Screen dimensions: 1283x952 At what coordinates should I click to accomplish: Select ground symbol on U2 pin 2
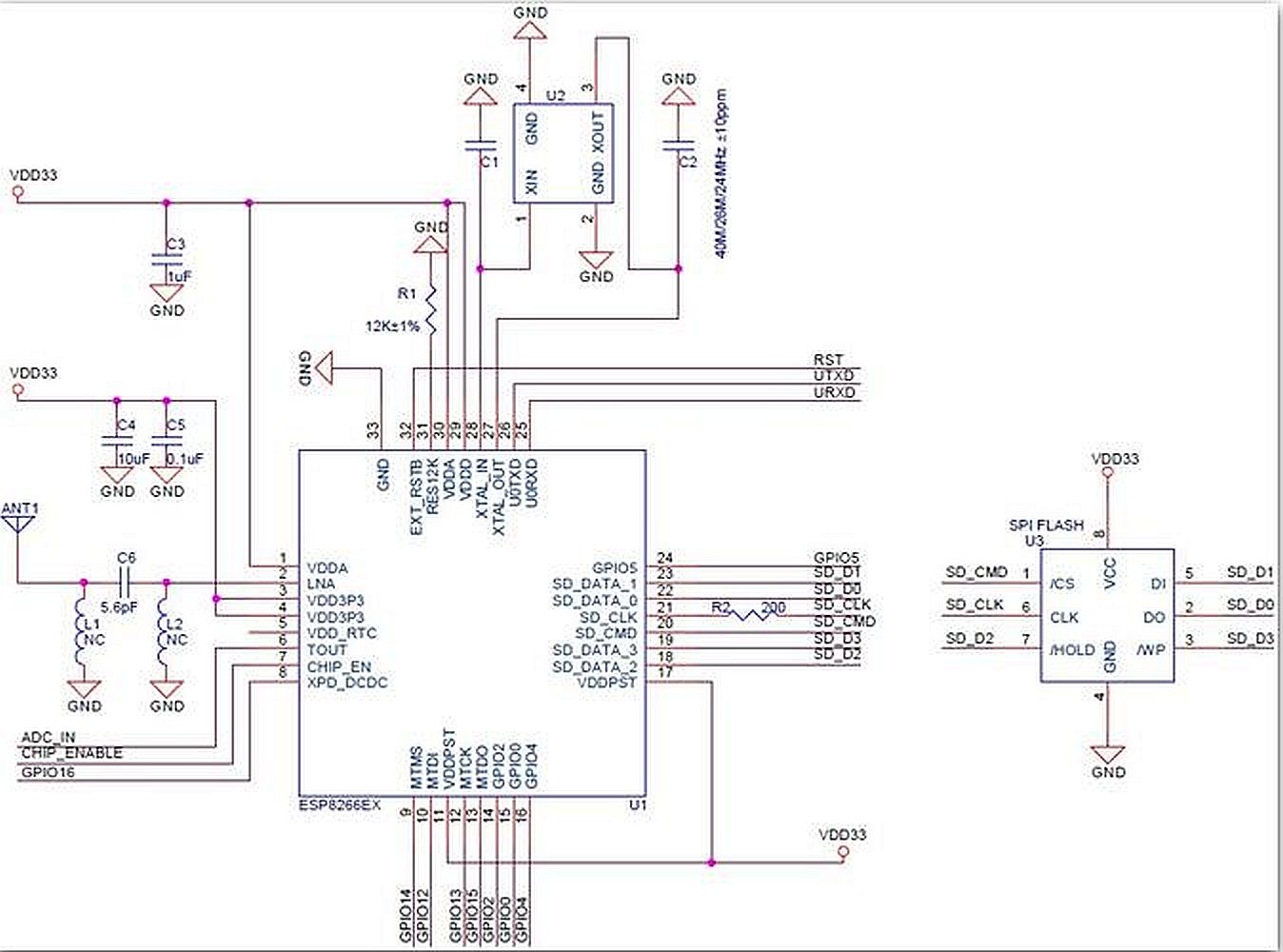point(597,260)
